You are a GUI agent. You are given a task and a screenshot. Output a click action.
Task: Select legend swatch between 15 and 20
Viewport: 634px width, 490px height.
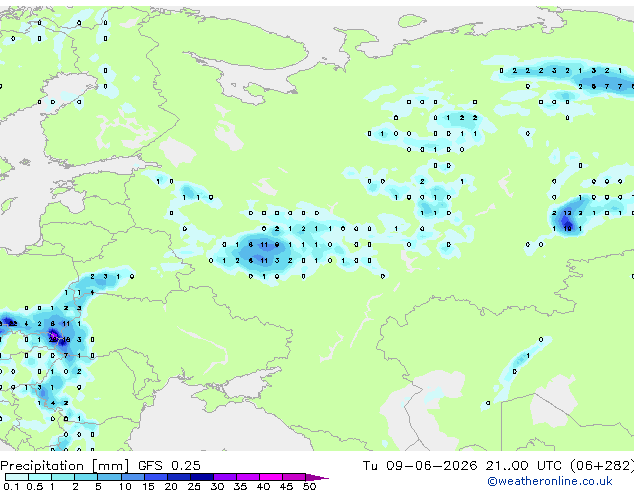pos(156,477)
